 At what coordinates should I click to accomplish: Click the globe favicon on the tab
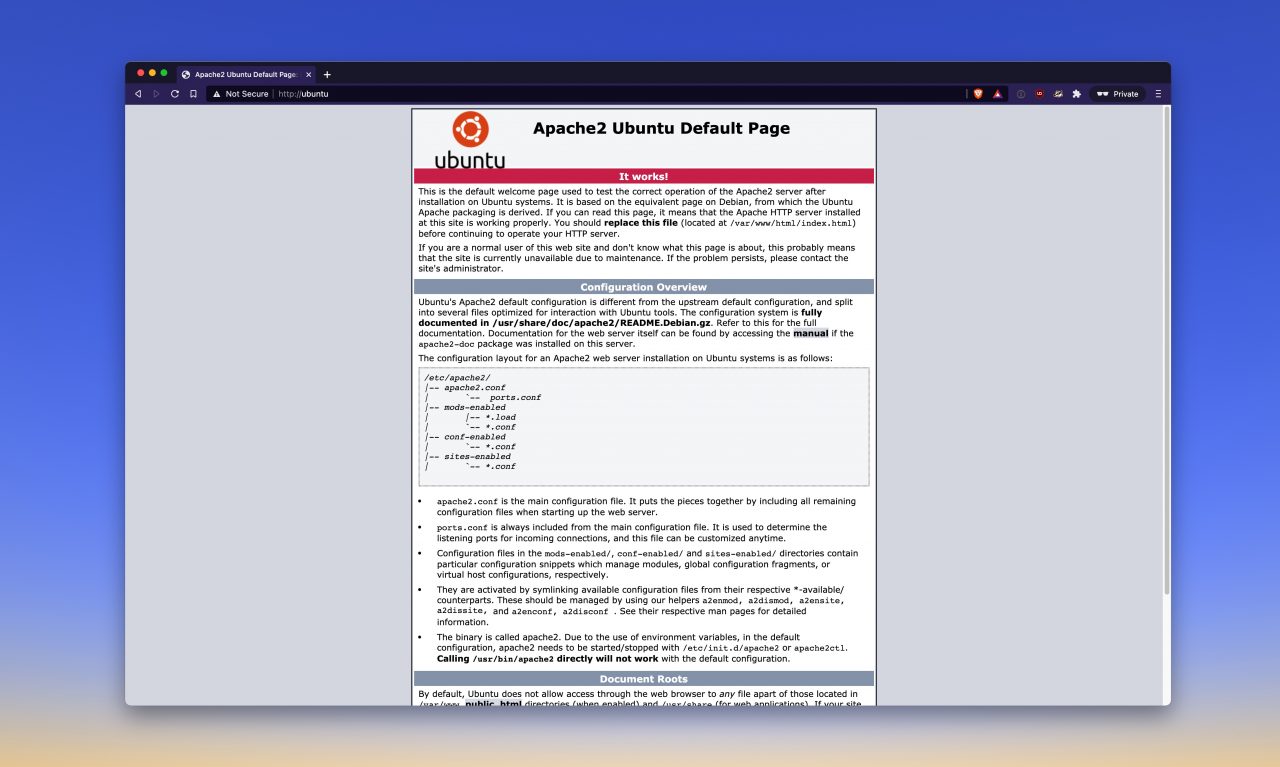pyautogui.click(x=186, y=75)
